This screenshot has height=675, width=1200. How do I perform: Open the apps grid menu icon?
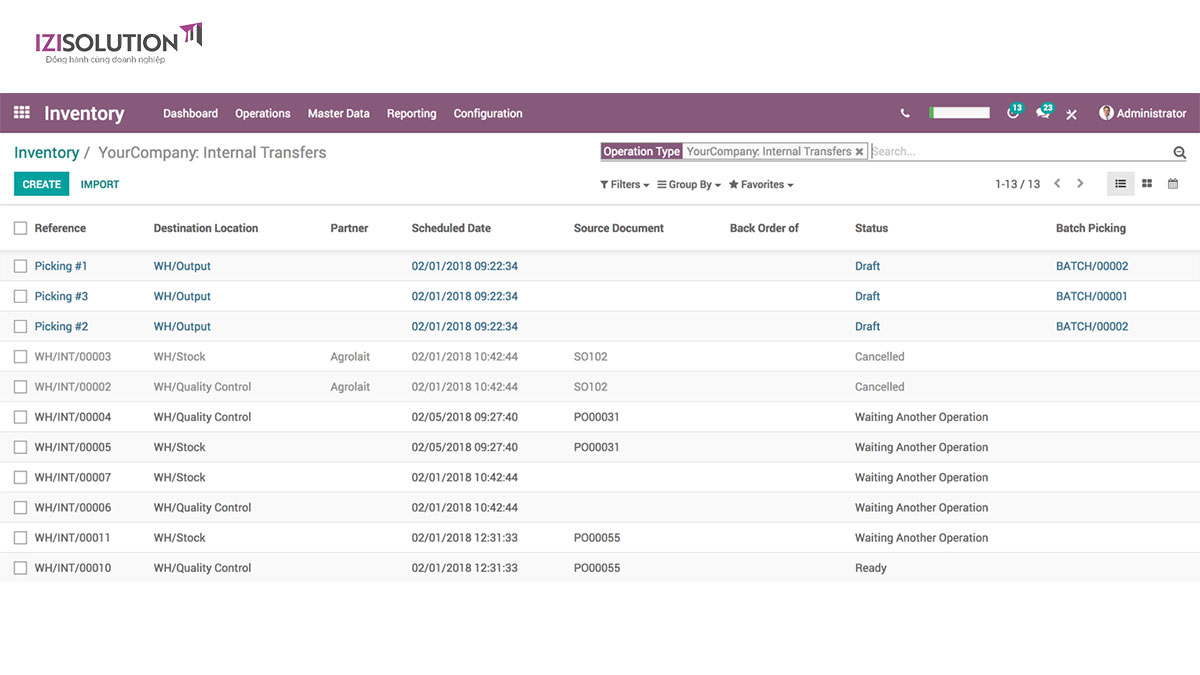[21, 113]
